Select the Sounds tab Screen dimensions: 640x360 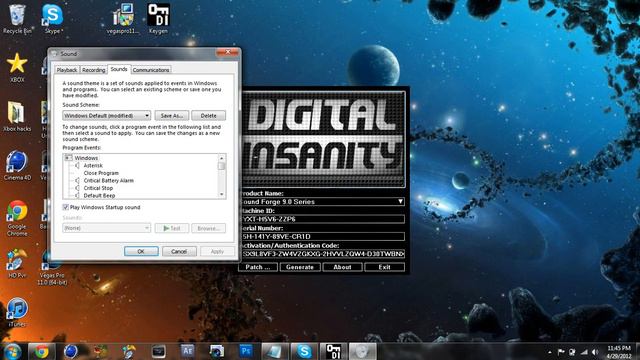pos(119,69)
